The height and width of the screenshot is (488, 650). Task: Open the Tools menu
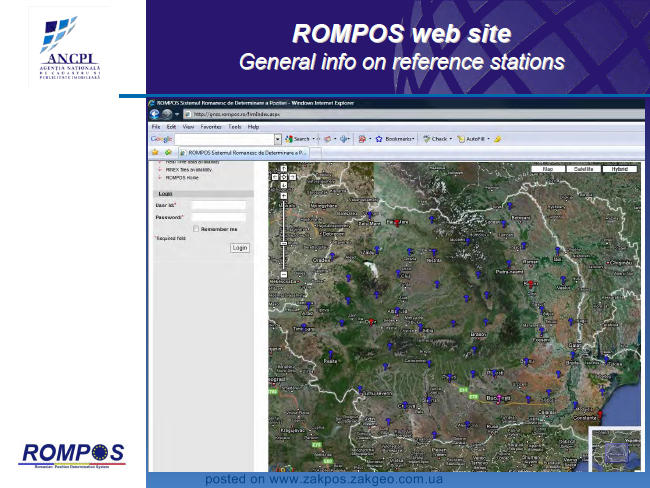pos(235,127)
